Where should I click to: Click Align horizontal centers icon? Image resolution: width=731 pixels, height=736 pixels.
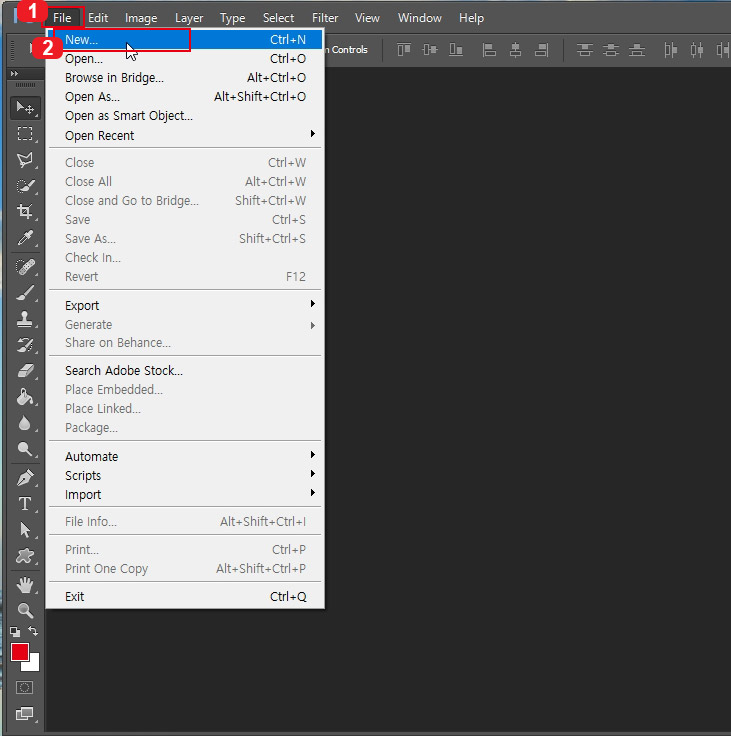pyautogui.click(x=516, y=49)
